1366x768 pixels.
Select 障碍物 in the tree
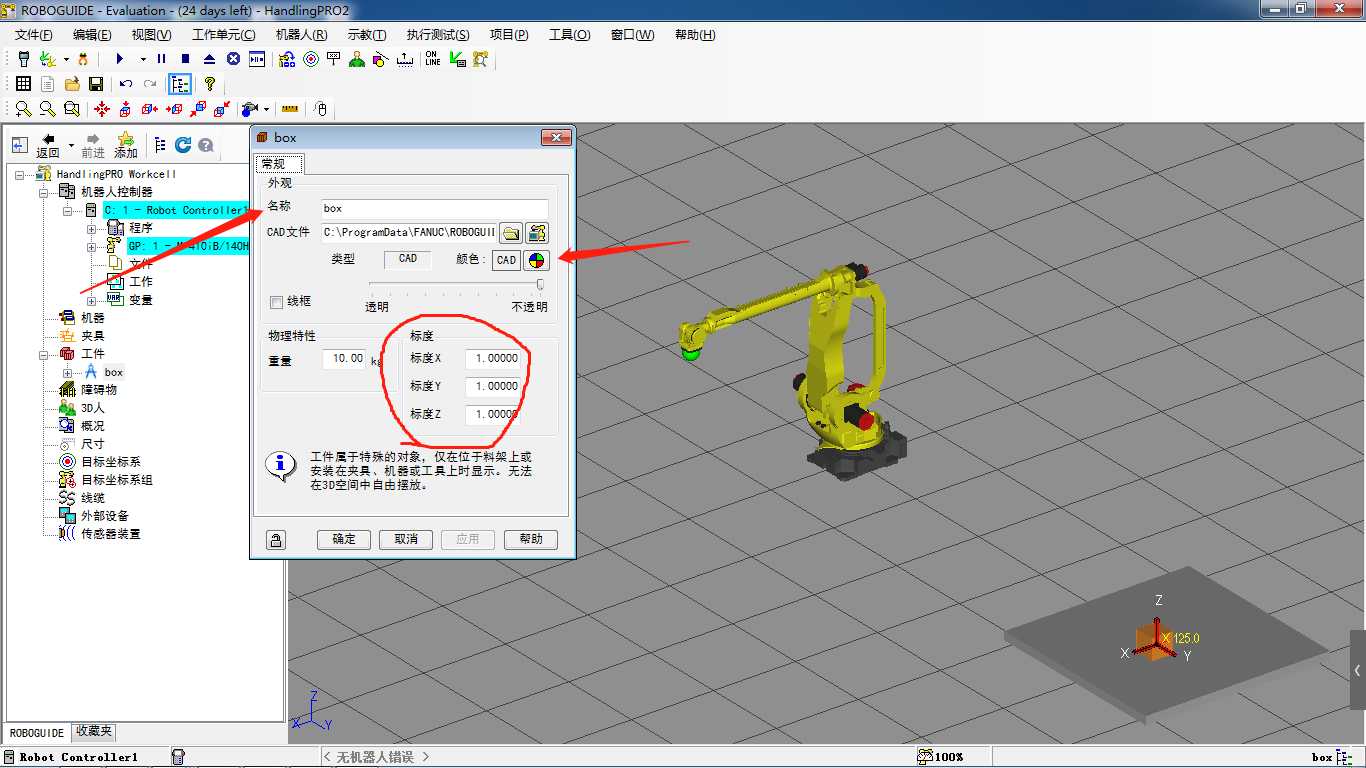pyautogui.click(x=99, y=390)
